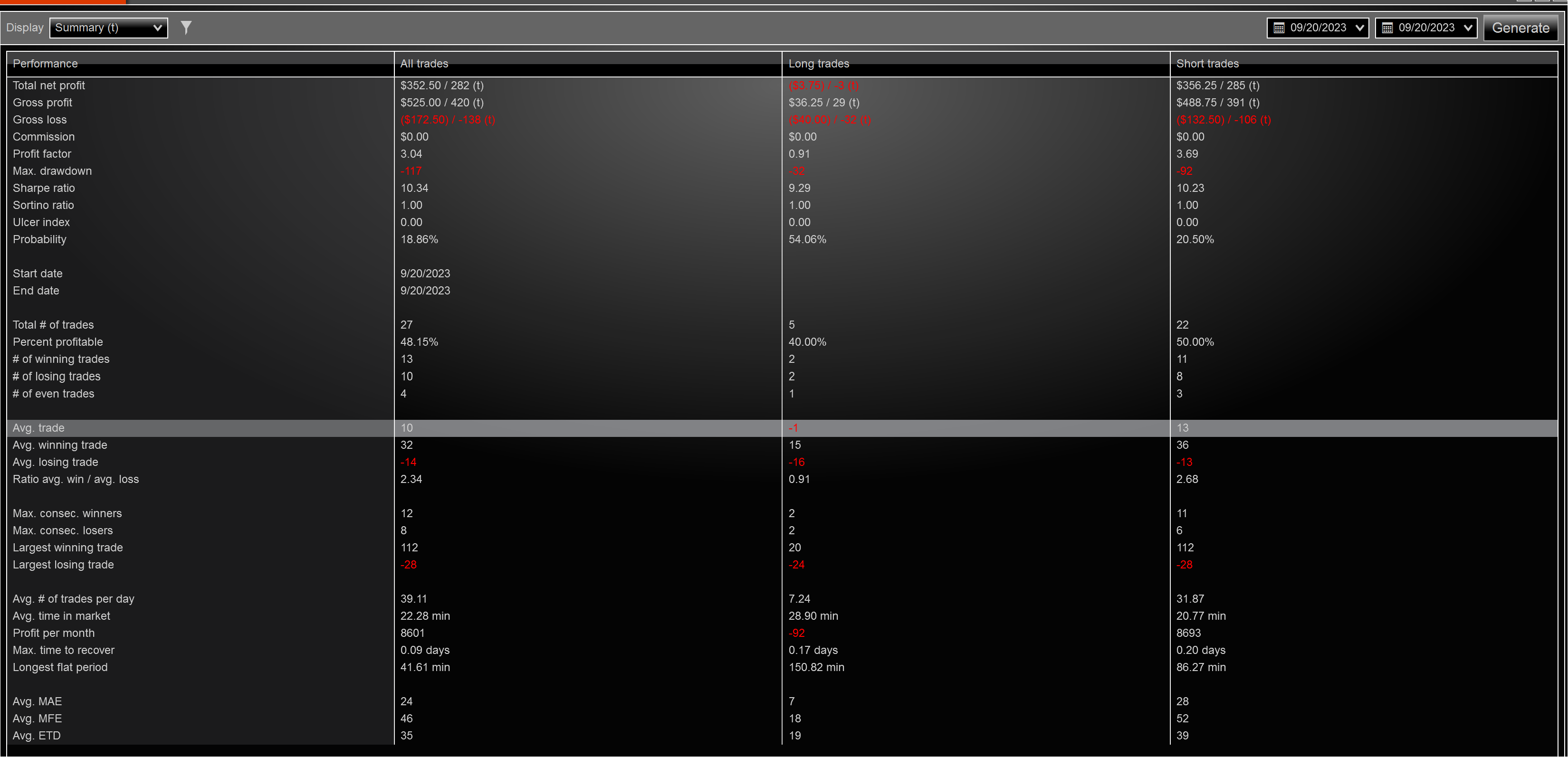This screenshot has height=757, width=1568.
Task: Select the 22.28 min value
Action: point(425,616)
